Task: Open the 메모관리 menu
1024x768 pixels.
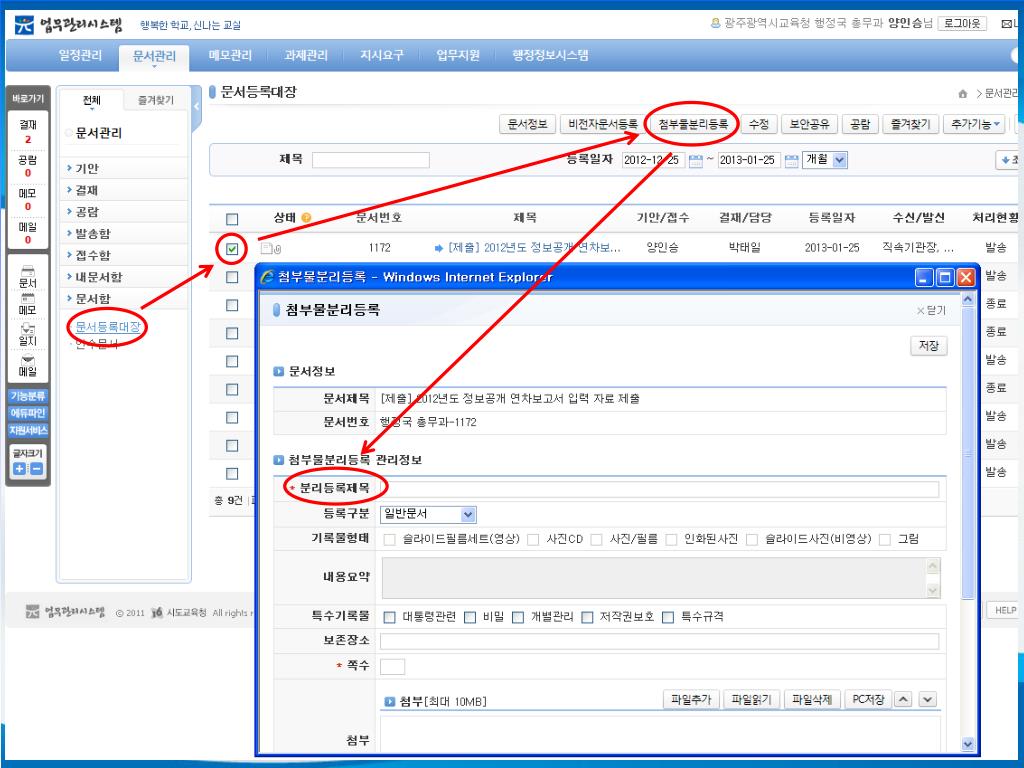Action: click(230, 56)
